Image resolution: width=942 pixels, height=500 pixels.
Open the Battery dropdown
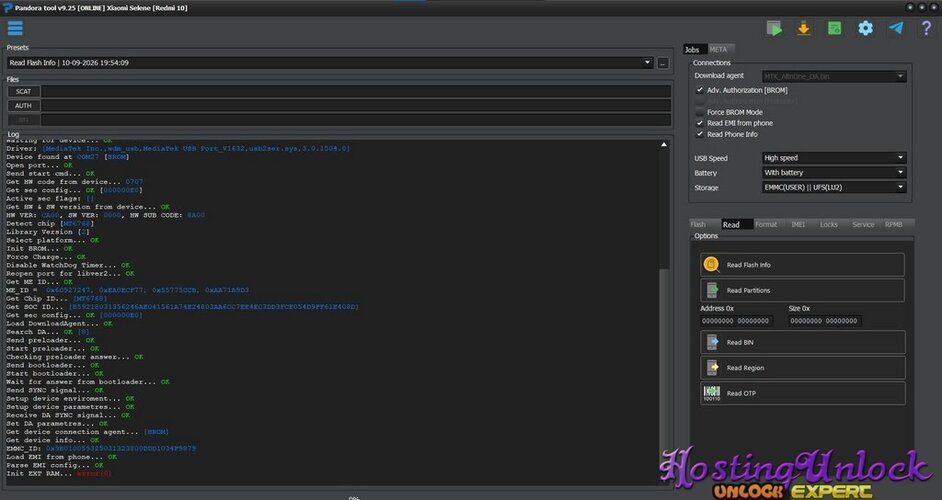pos(834,172)
